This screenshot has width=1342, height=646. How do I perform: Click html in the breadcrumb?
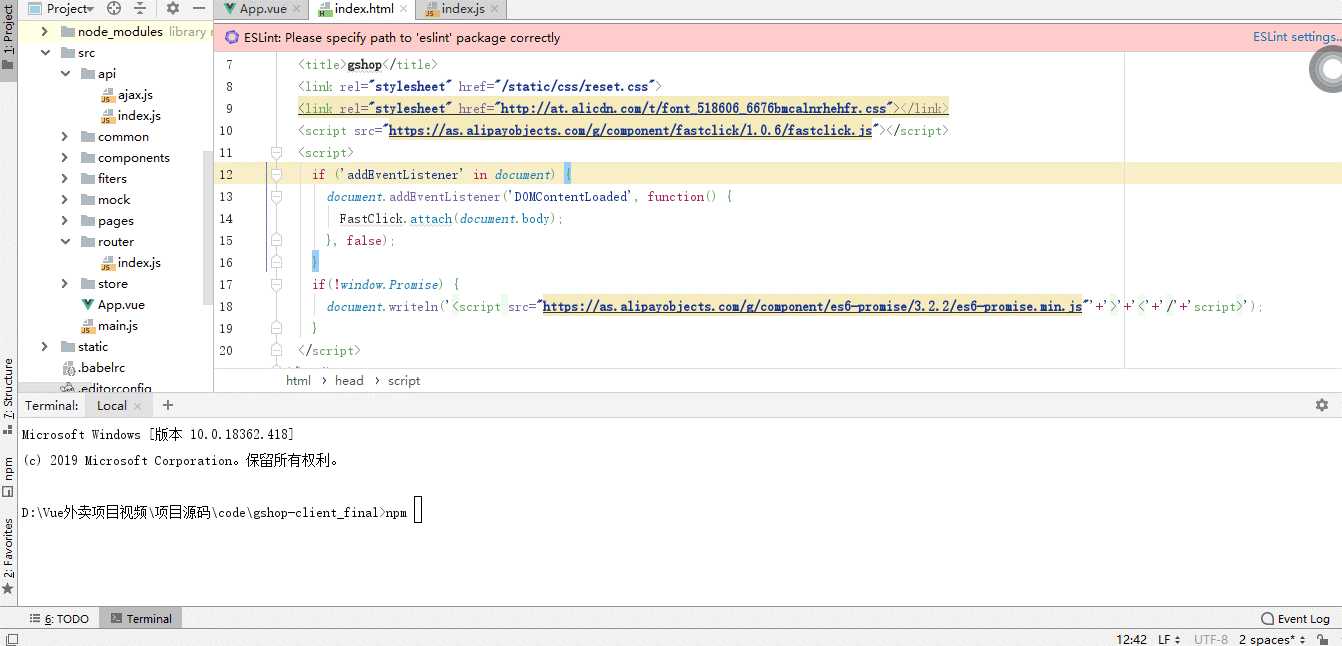(x=298, y=381)
